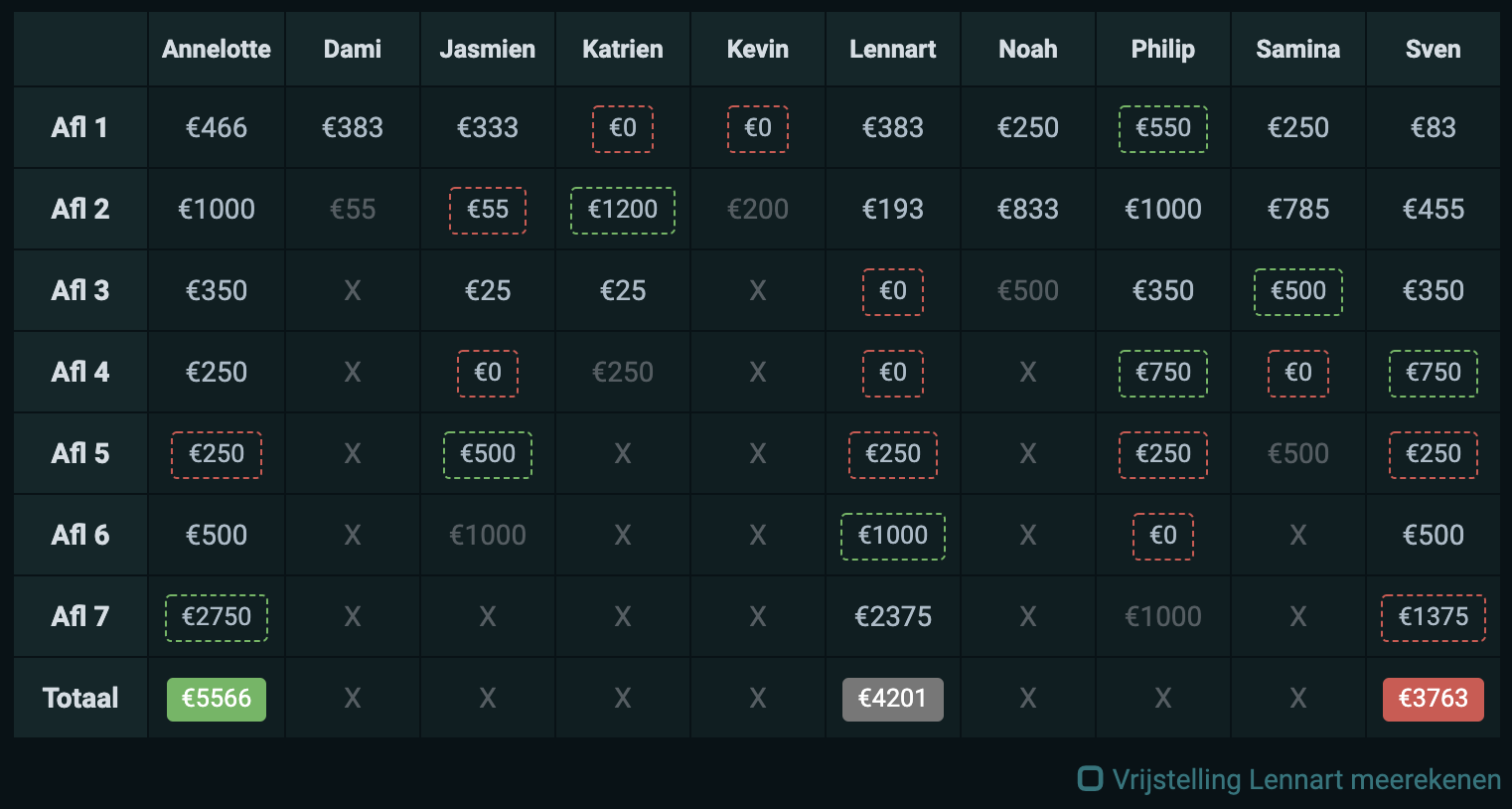
Task: Click Katrien's green-outlined €1200 cell
Action: [x=623, y=210]
